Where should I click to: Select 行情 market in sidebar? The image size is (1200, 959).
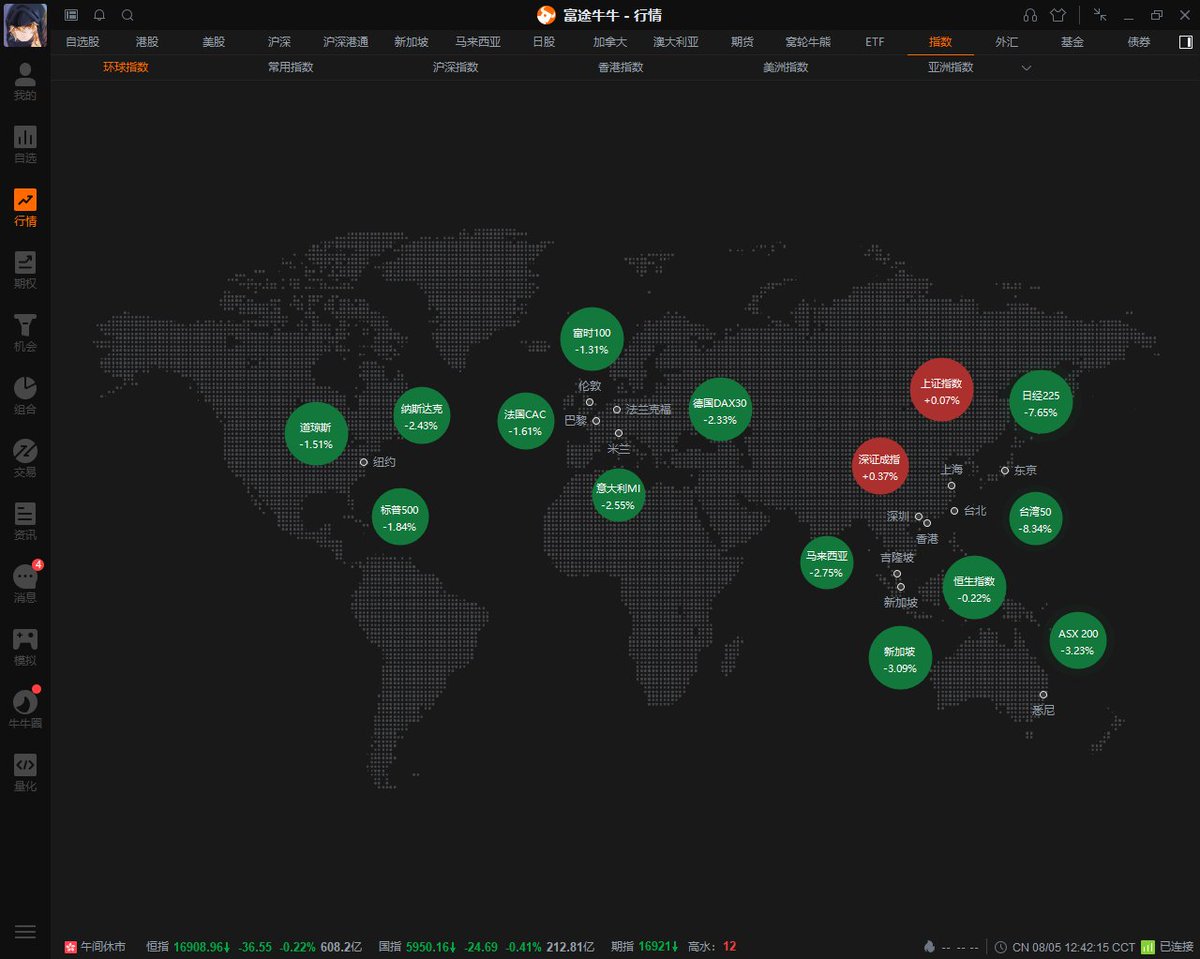tap(25, 208)
